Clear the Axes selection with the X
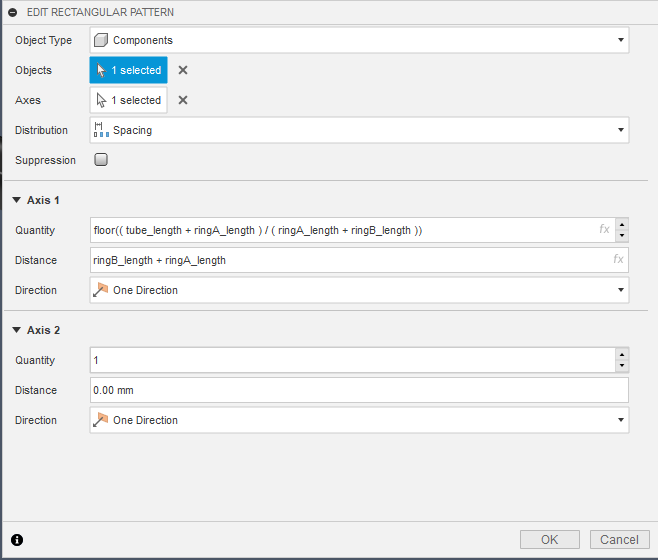The height and width of the screenshot is (560, 658). tap(183, 100)
